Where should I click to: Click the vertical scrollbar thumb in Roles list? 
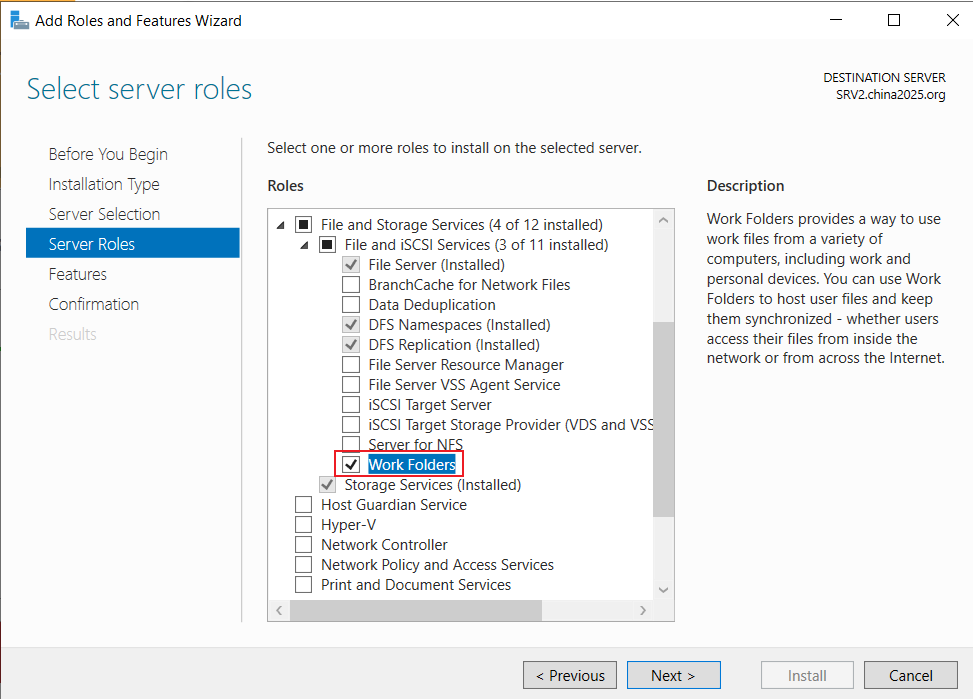663,419
